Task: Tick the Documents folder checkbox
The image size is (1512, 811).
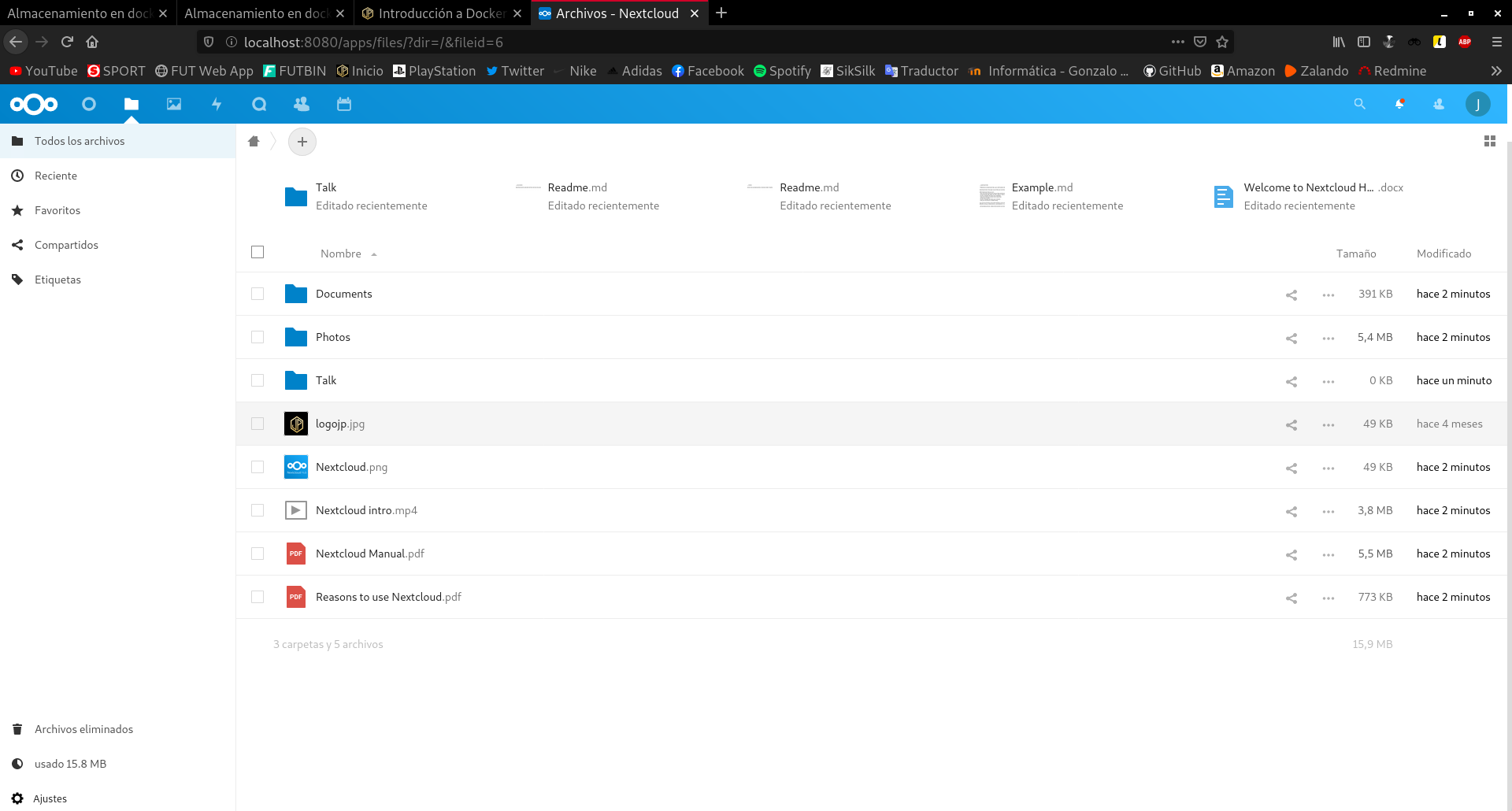Action: (x=258, y=294)
